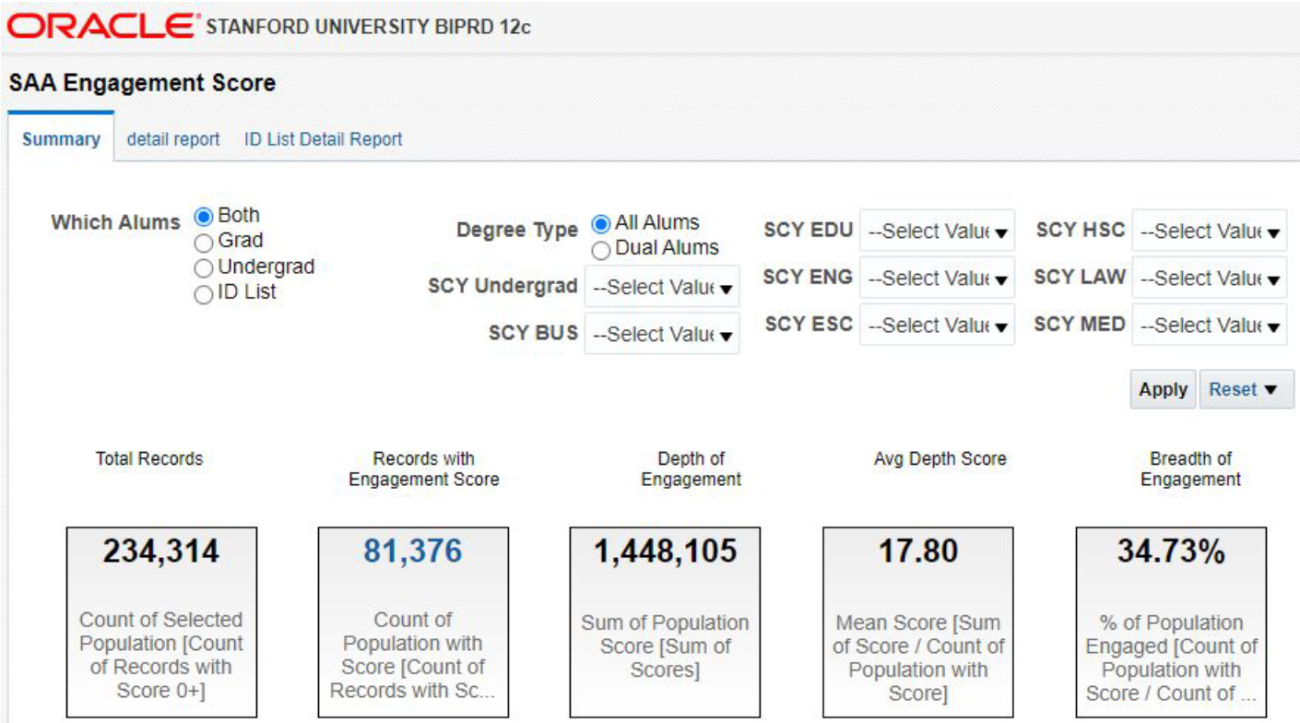Select the ID List radio option
Screen dimensions: 1300x723
204,294
